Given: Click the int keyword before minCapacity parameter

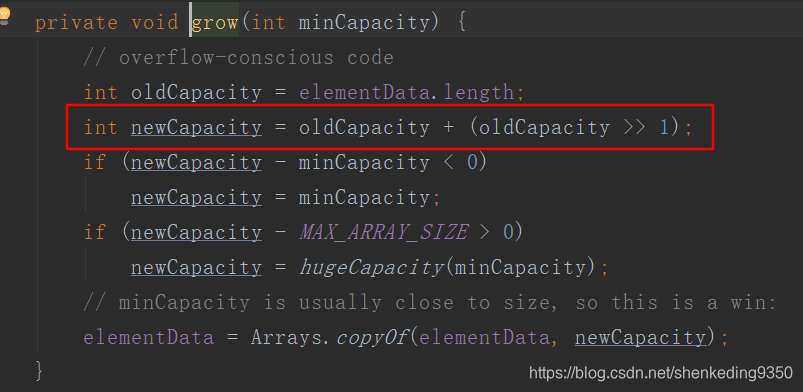Looking at the screenshot, I should pos(268,23).
